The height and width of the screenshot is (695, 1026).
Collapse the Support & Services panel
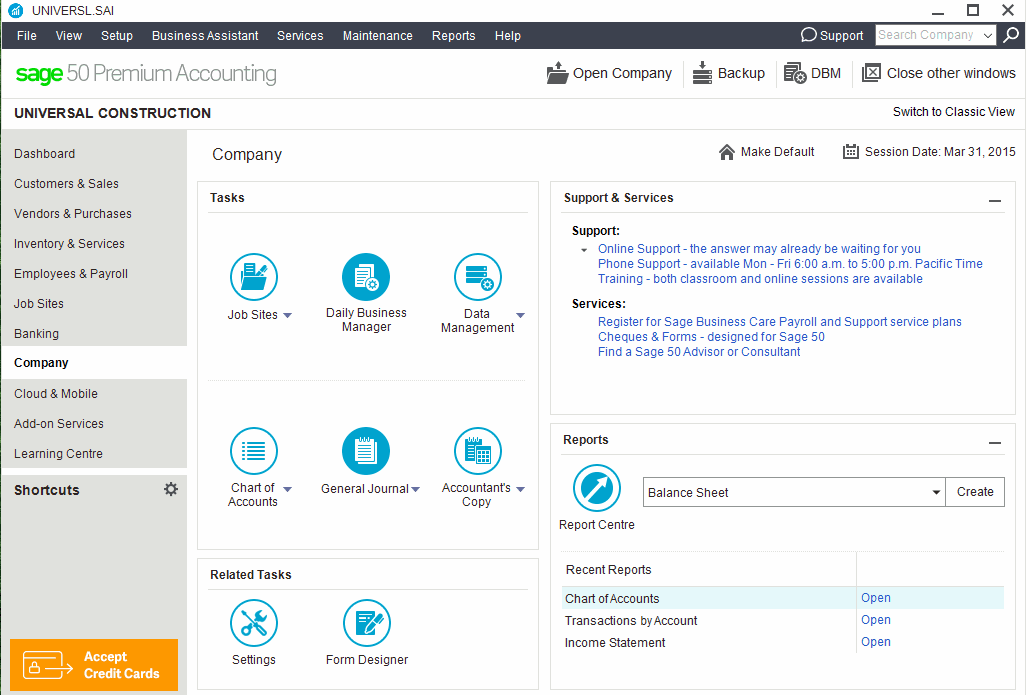[x=995, y=201]
